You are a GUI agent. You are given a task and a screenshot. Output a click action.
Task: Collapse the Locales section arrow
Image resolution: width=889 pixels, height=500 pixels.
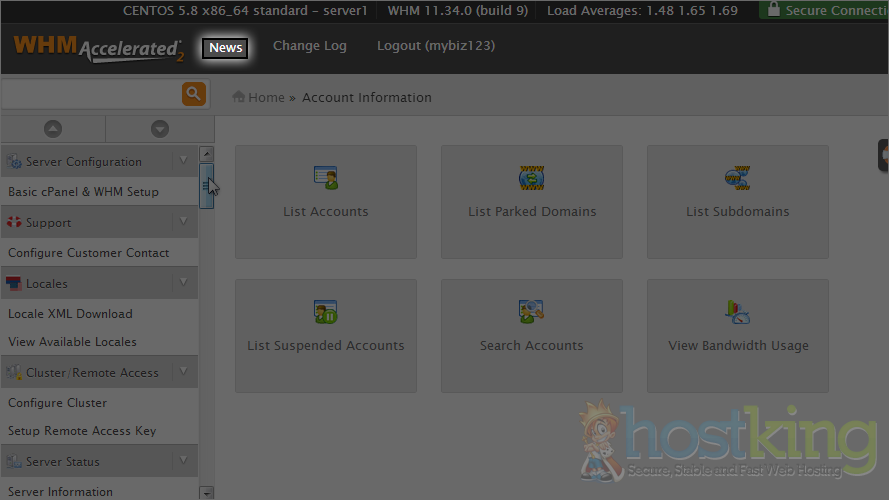pyautogui.click(x=183, y=283)
